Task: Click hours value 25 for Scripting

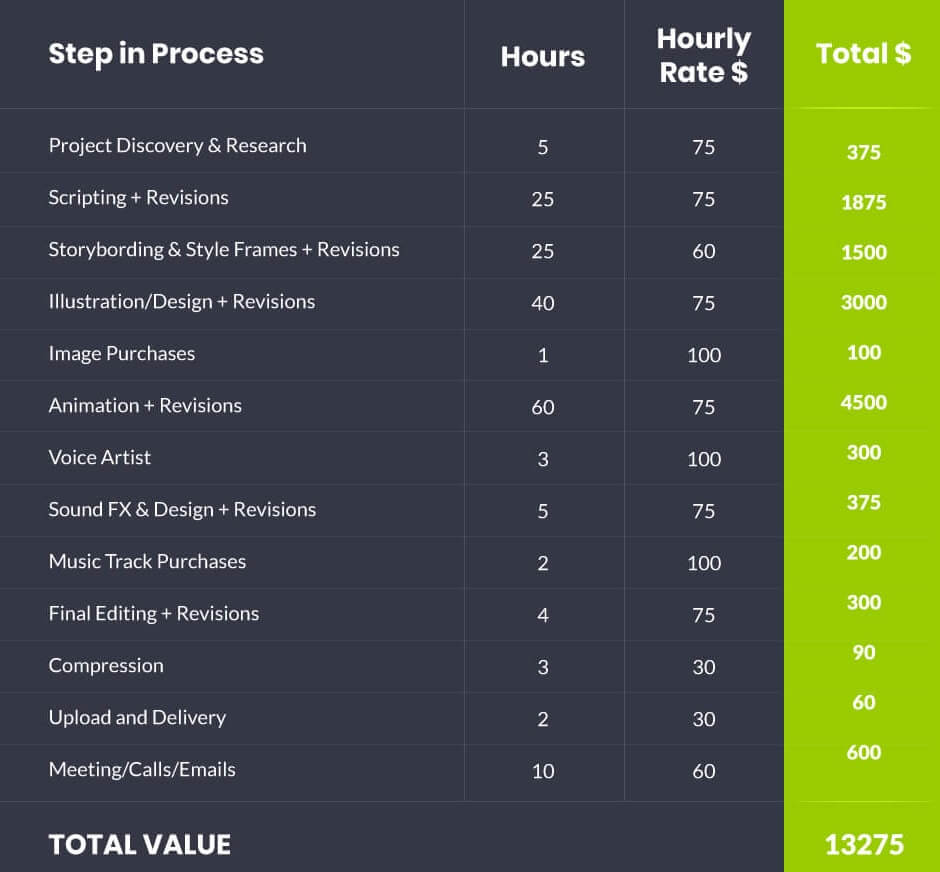Action: (x=543, y=200)
